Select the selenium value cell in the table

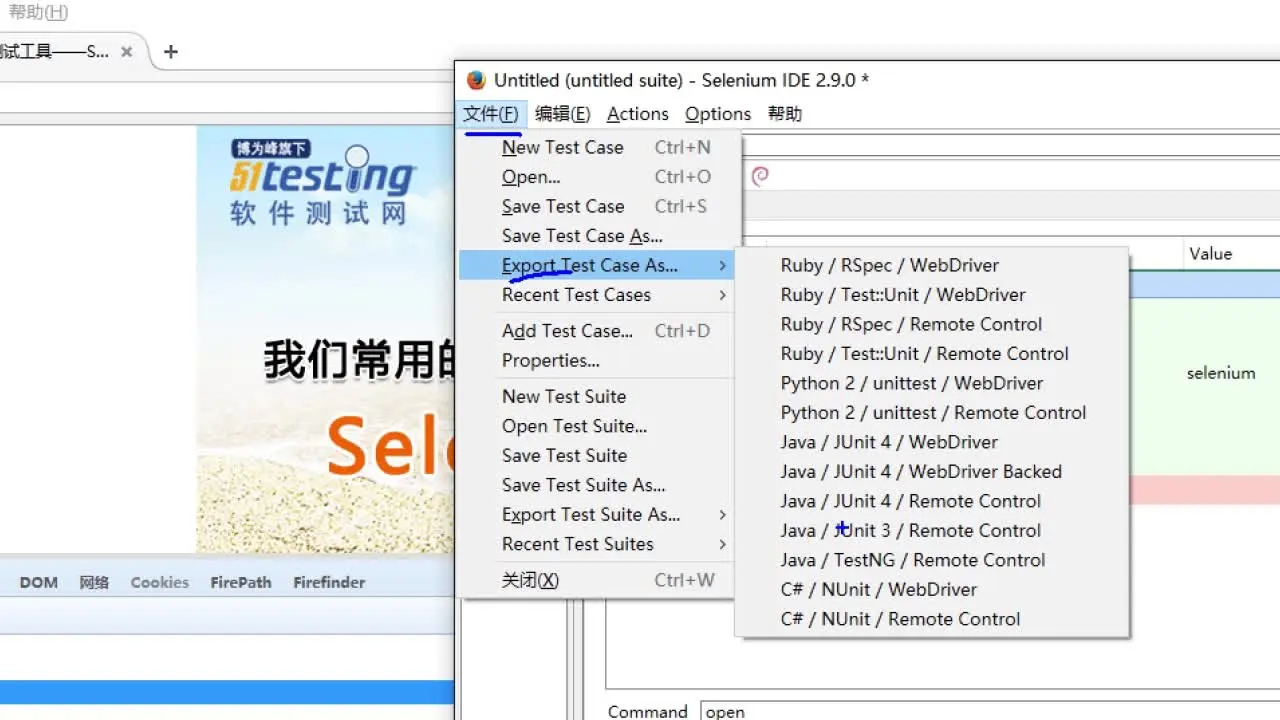(1221, 373)
